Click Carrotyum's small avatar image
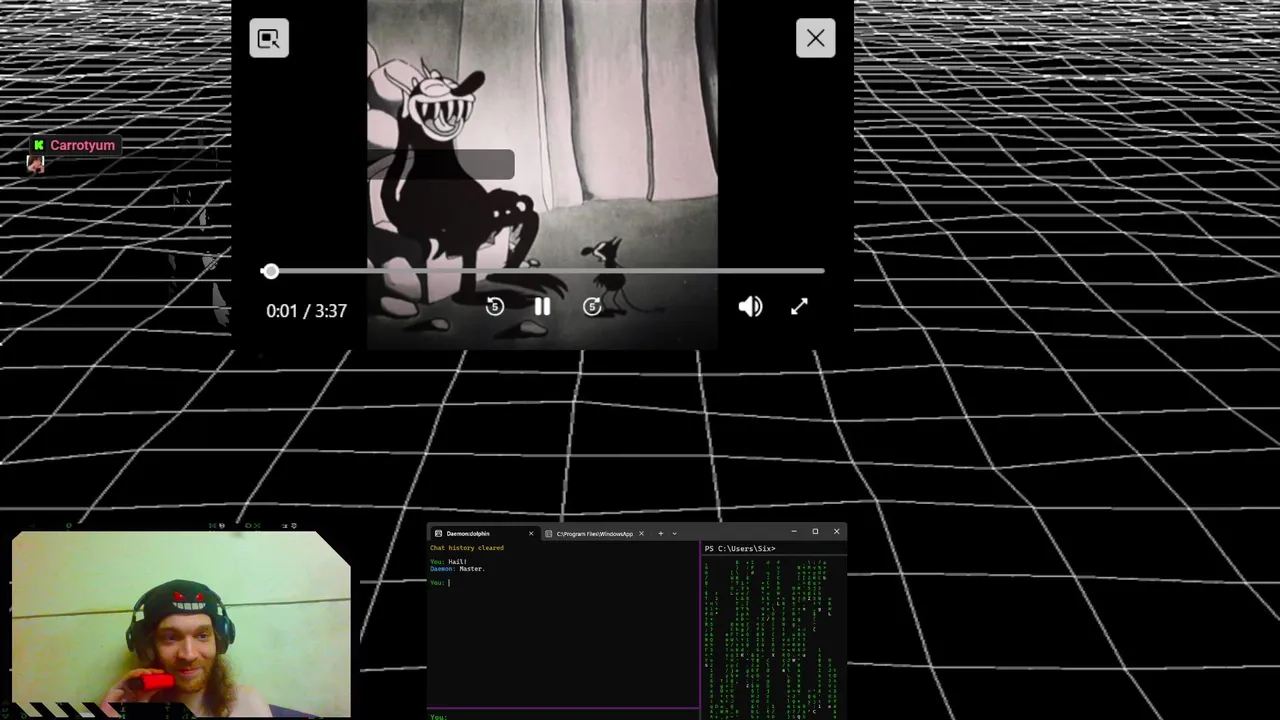 [36, 165]
